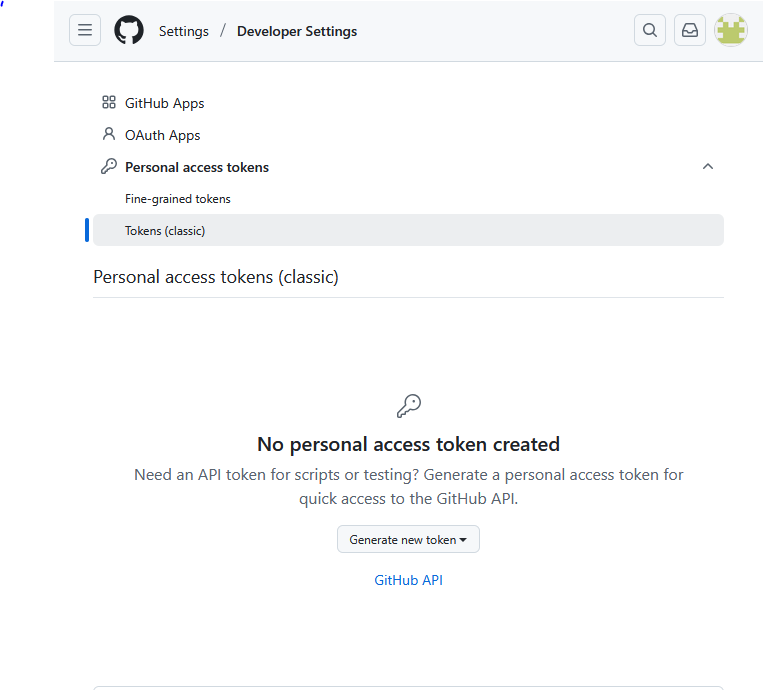The width and height of the screenshot is (763, 690).
Task: Open the Generate new token dropdown
Action: pyautogui.click(x=408, y=539)
